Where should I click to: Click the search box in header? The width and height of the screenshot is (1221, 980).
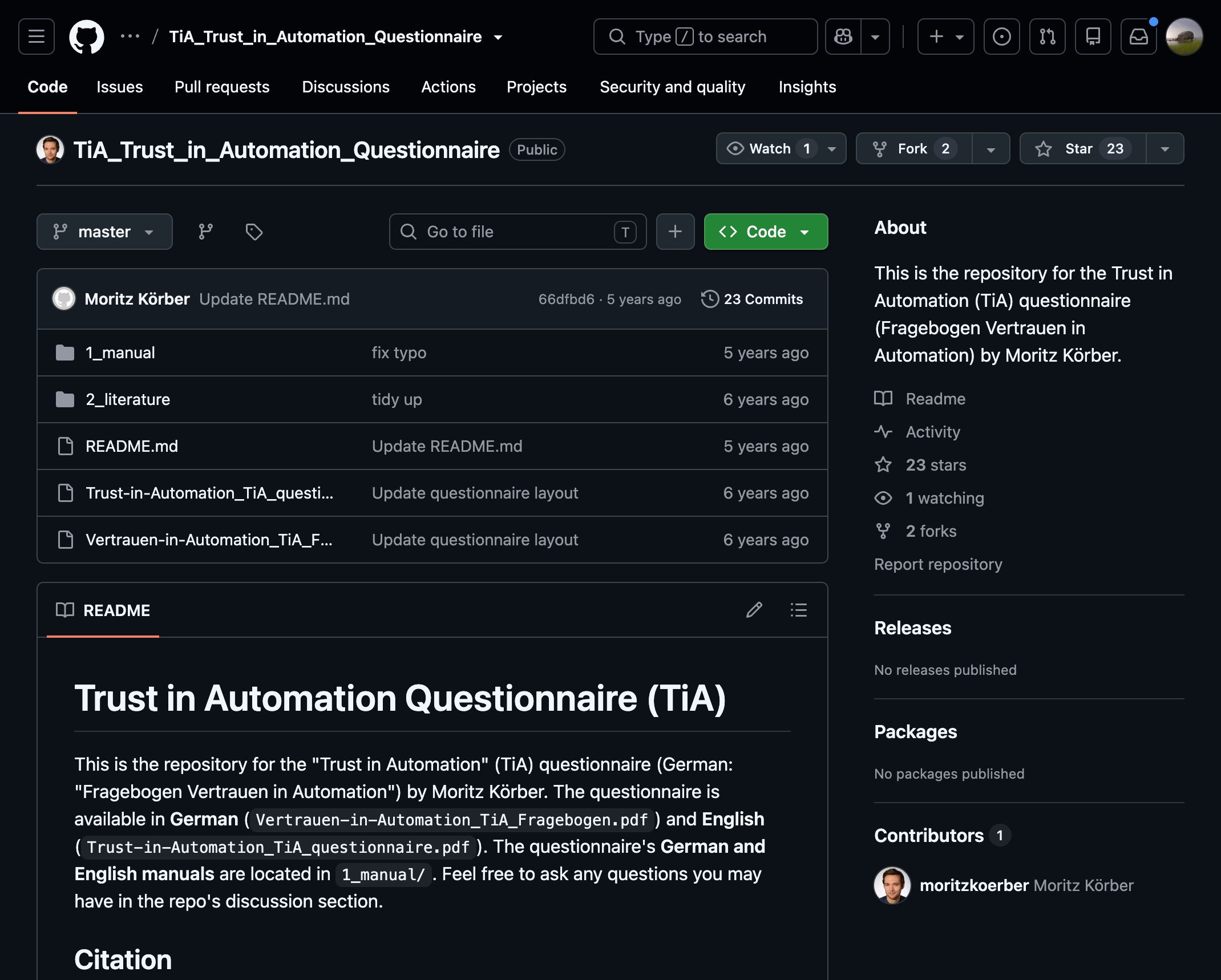705,37
